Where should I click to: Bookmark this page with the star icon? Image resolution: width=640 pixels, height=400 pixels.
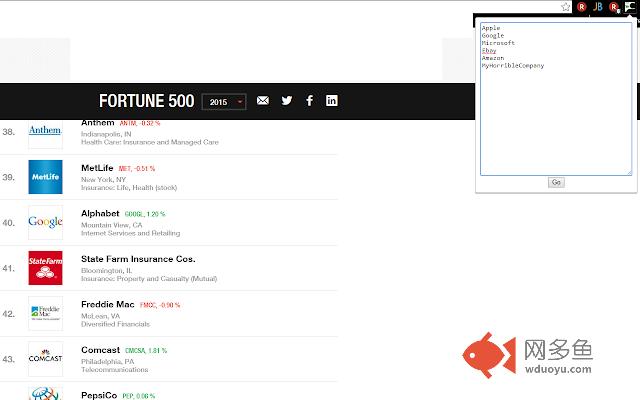click(566, 6)
